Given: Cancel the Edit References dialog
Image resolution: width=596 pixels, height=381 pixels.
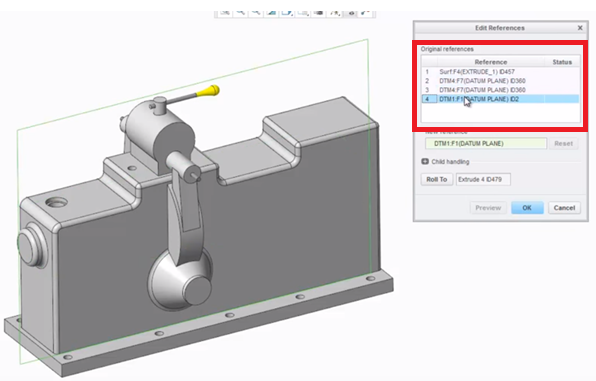Looking at the screenshot, I should pyautogui.click(x=564, y=208).
